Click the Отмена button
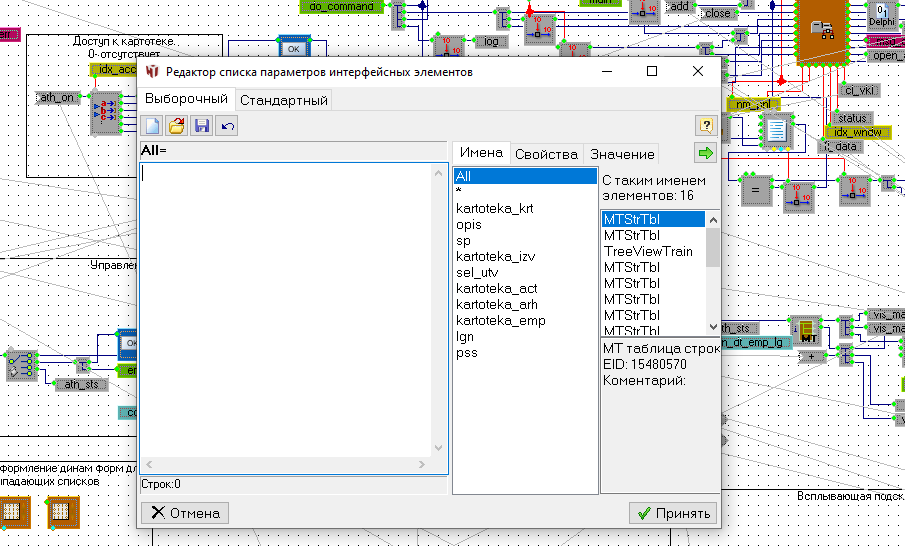The width and height of the screenshot is (905, 546). click(x=185, y=513)
